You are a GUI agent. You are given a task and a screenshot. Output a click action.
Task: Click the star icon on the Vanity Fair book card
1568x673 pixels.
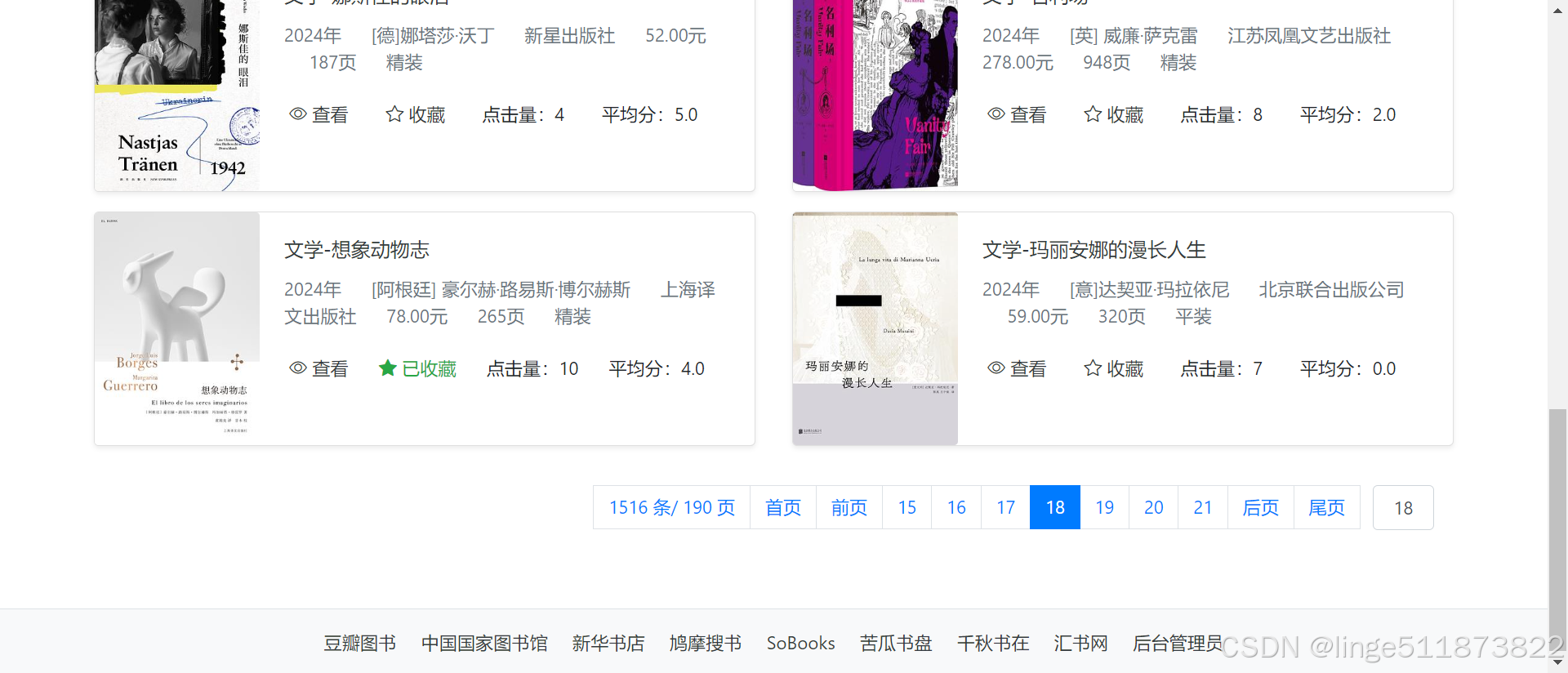click(1093, 114)
